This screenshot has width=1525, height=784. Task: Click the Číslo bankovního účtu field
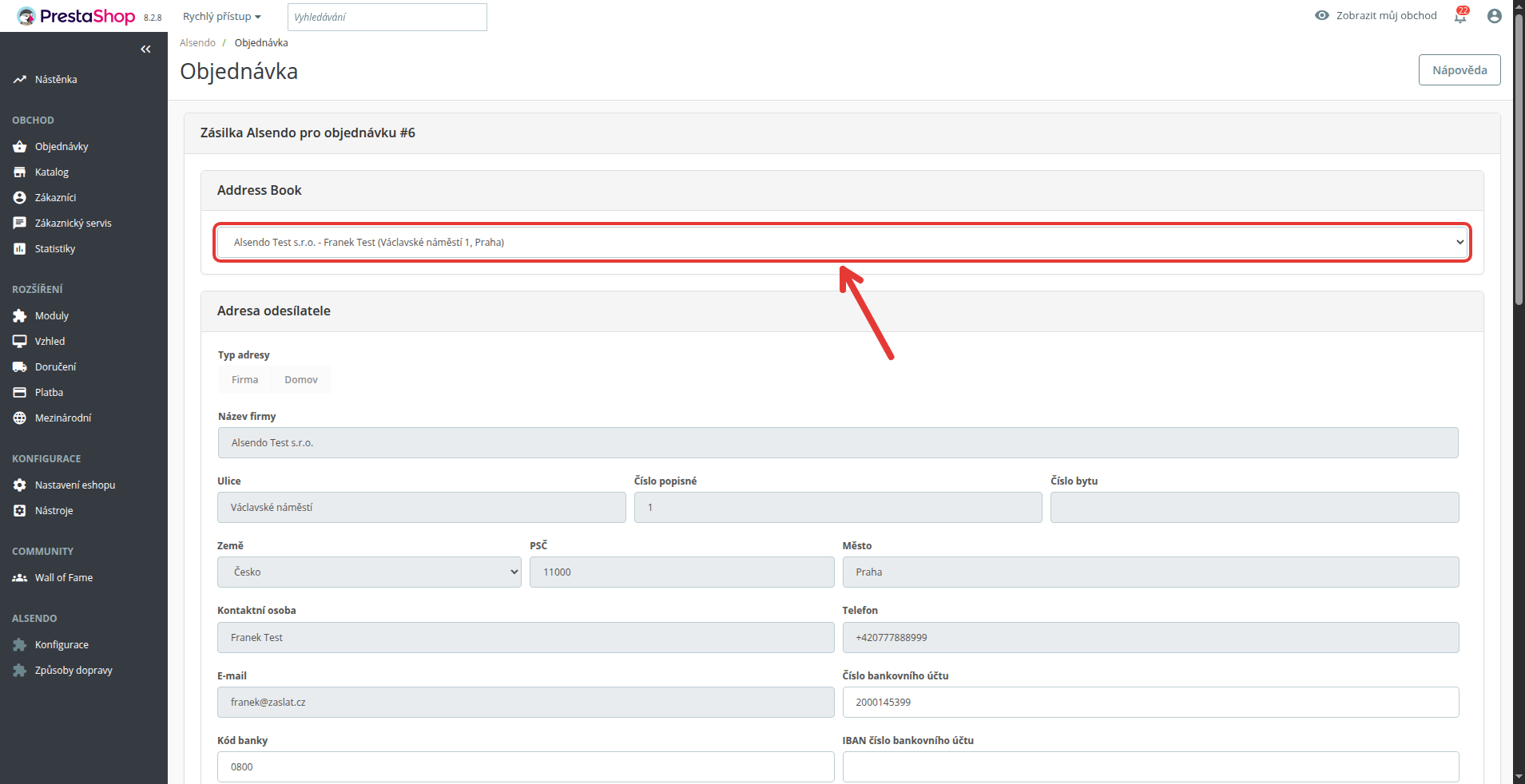coord(1150,703)
